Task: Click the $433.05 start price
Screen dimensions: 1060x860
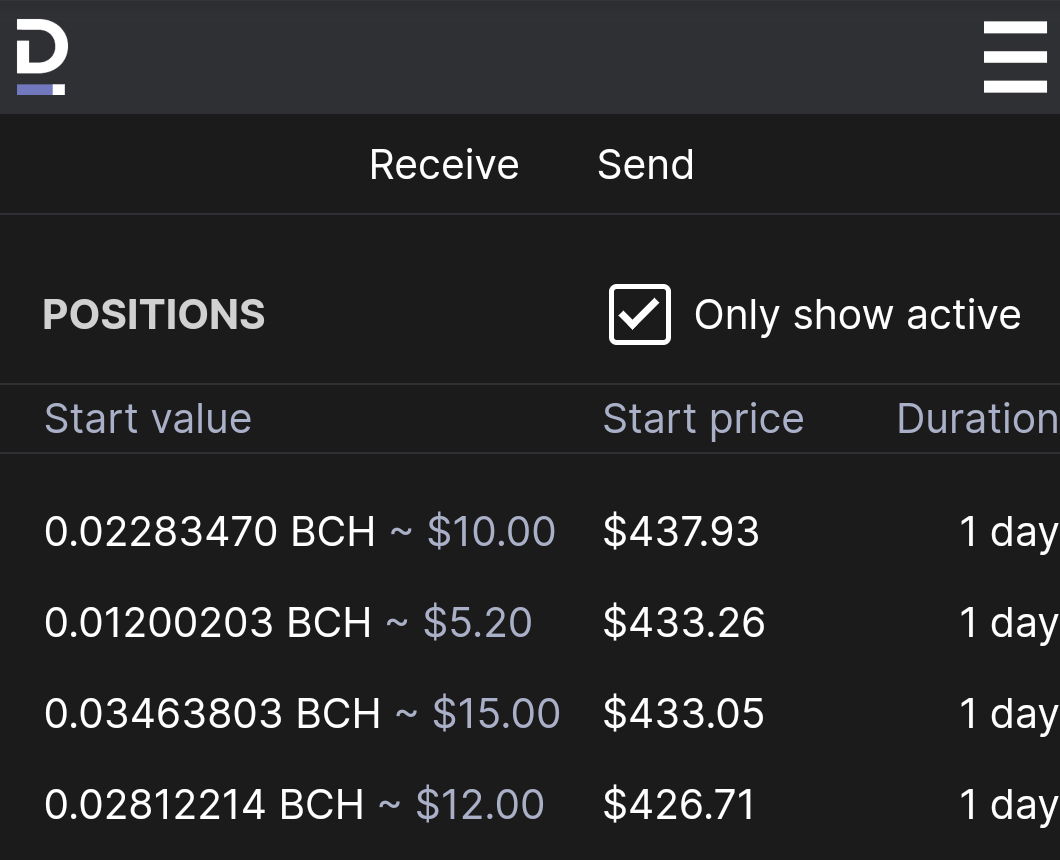Action: tap(683, 713)
